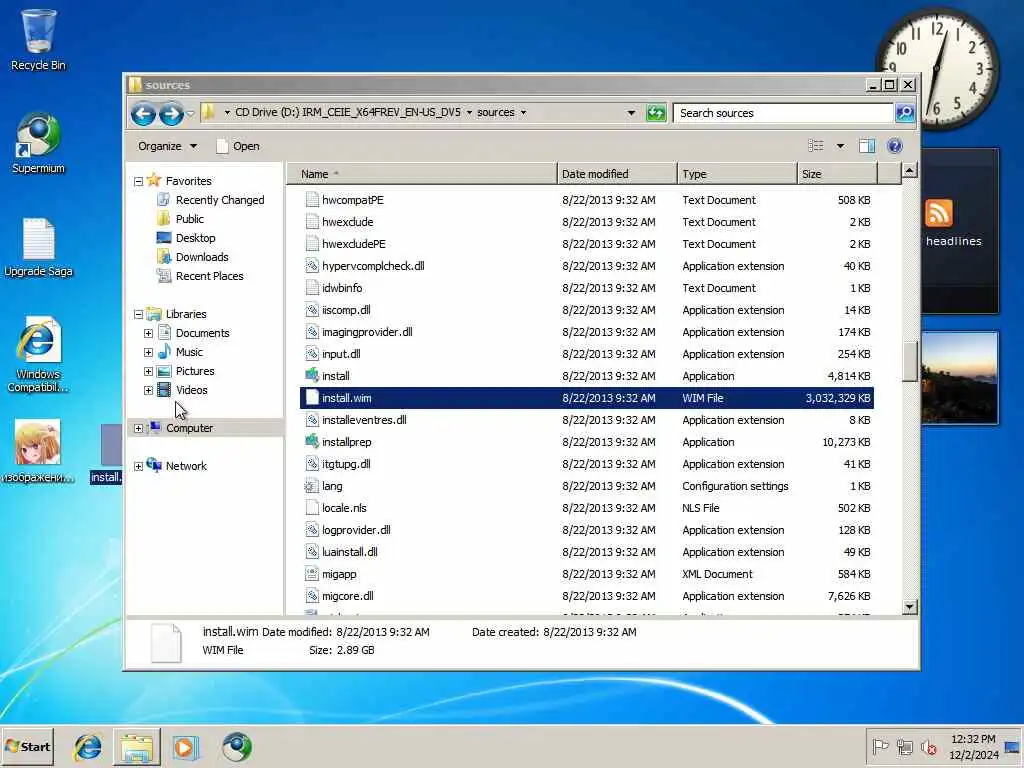The width and height of the screenshot is (1024, 768).
Task: Click the sunset slideshow gadget picture
Action: coord(959,377)
